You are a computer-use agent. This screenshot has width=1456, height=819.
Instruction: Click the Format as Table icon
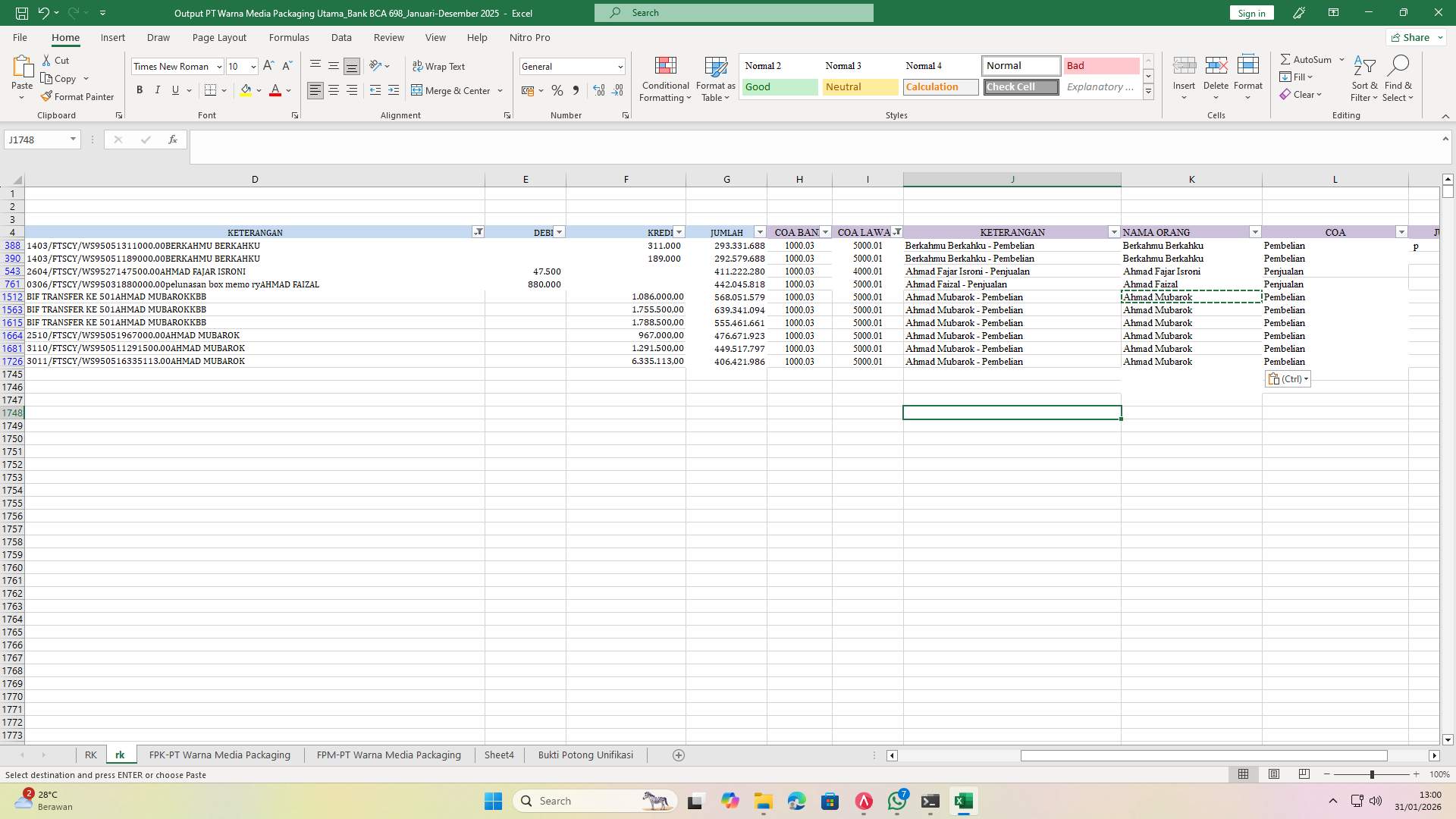point(714,78)
